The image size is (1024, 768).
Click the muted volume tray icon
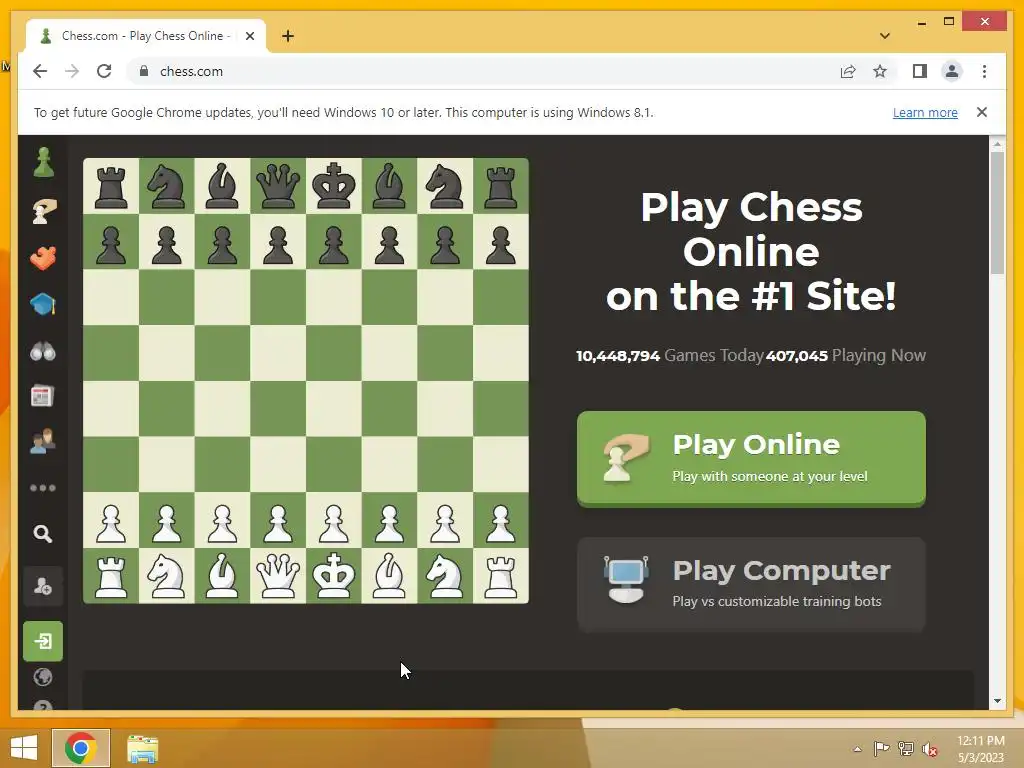click(930, 749)
